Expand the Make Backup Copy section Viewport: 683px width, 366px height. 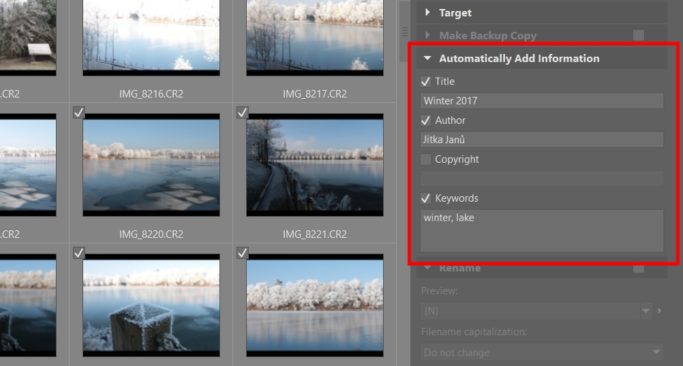pyautogui.click(x=427, y=35)
